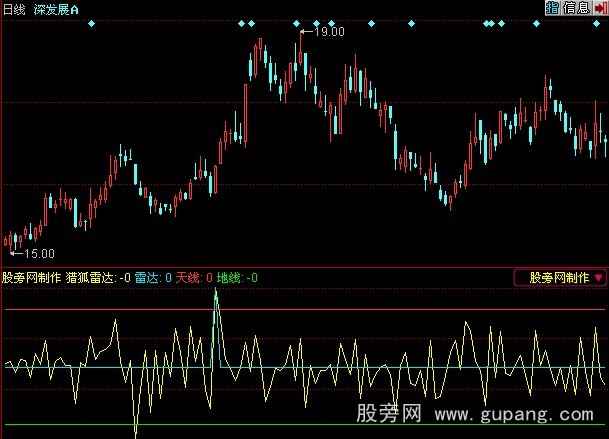Select the red 天线 horizontal line
The width and height of the screenshot is (609, 439).
pos(304,310)
